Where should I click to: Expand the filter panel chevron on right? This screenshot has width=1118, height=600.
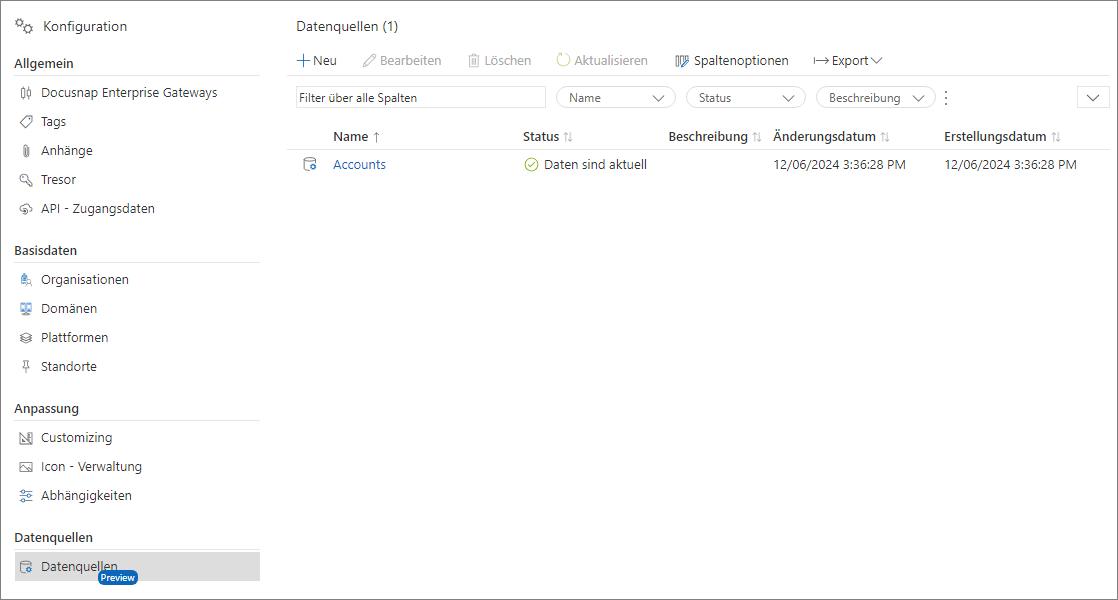click(x=1093, y=98)
